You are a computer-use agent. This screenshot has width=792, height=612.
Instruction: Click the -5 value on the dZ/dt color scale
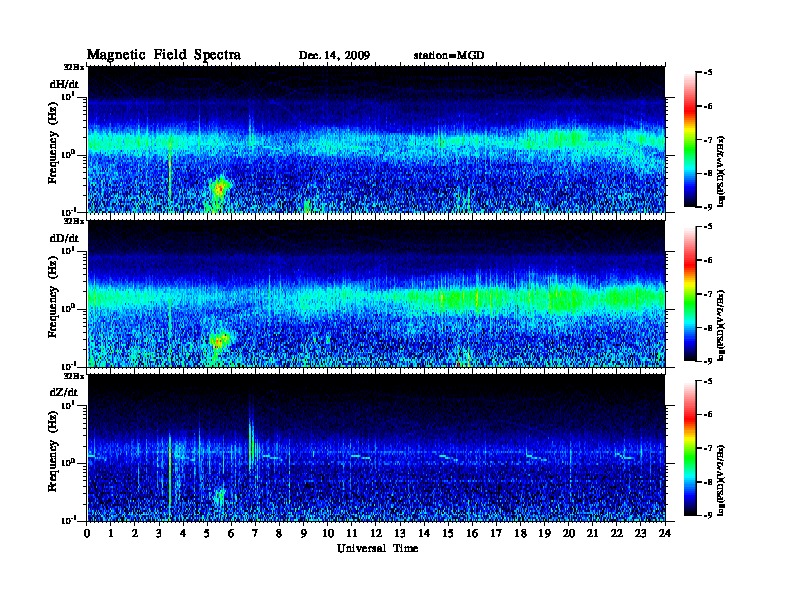point(708,381)
